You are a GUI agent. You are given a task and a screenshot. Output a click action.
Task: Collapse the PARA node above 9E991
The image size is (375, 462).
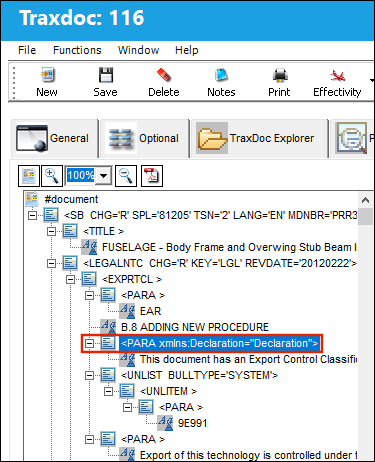127,407
